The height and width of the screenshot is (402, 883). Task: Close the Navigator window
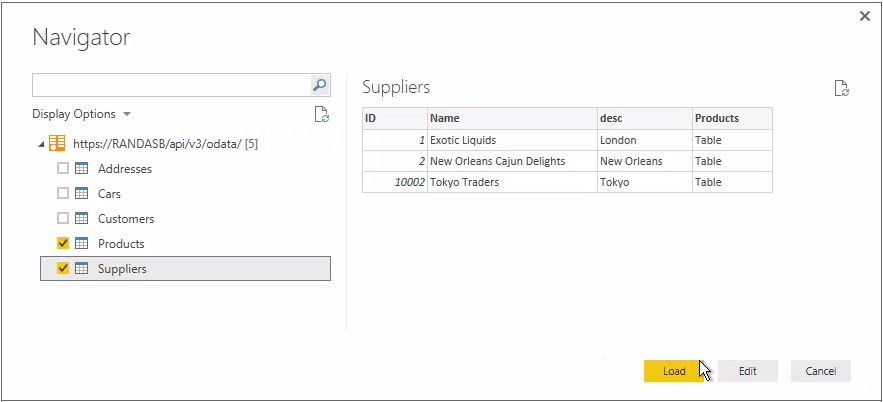click(864, 16)
